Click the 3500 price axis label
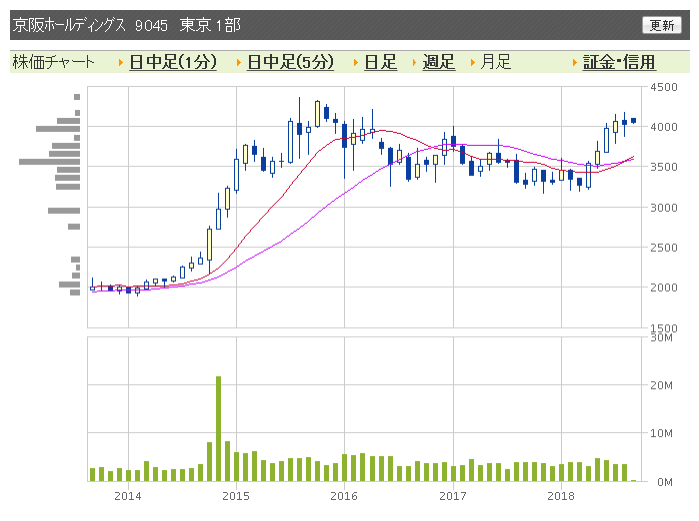Screen dimensions: 699x521 pyautogui.click(x=664, y=167)
